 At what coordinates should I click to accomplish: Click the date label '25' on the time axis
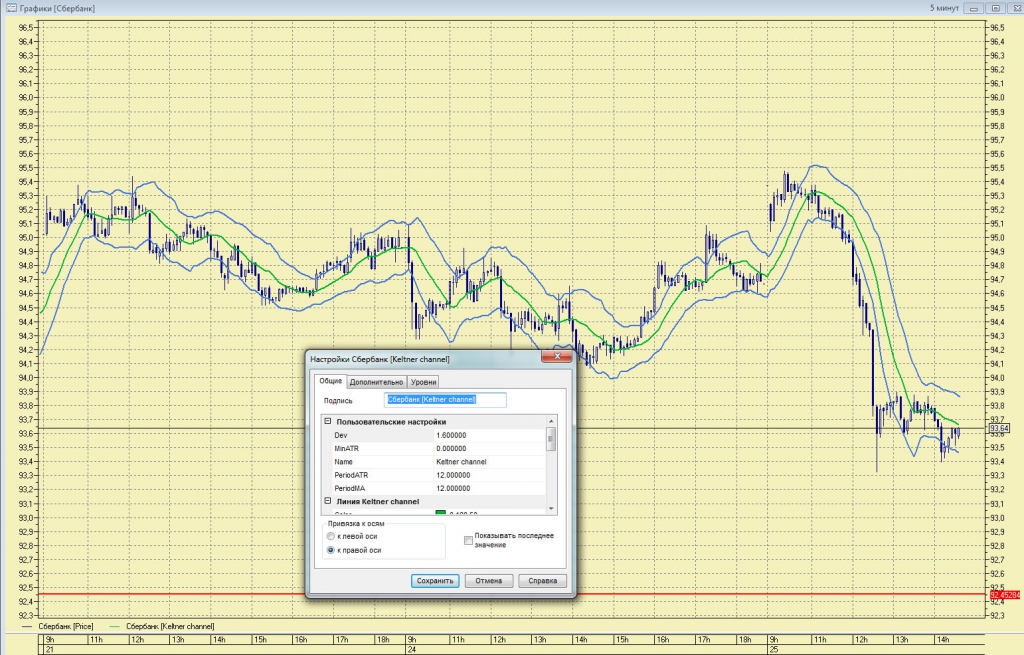point(773,650)
